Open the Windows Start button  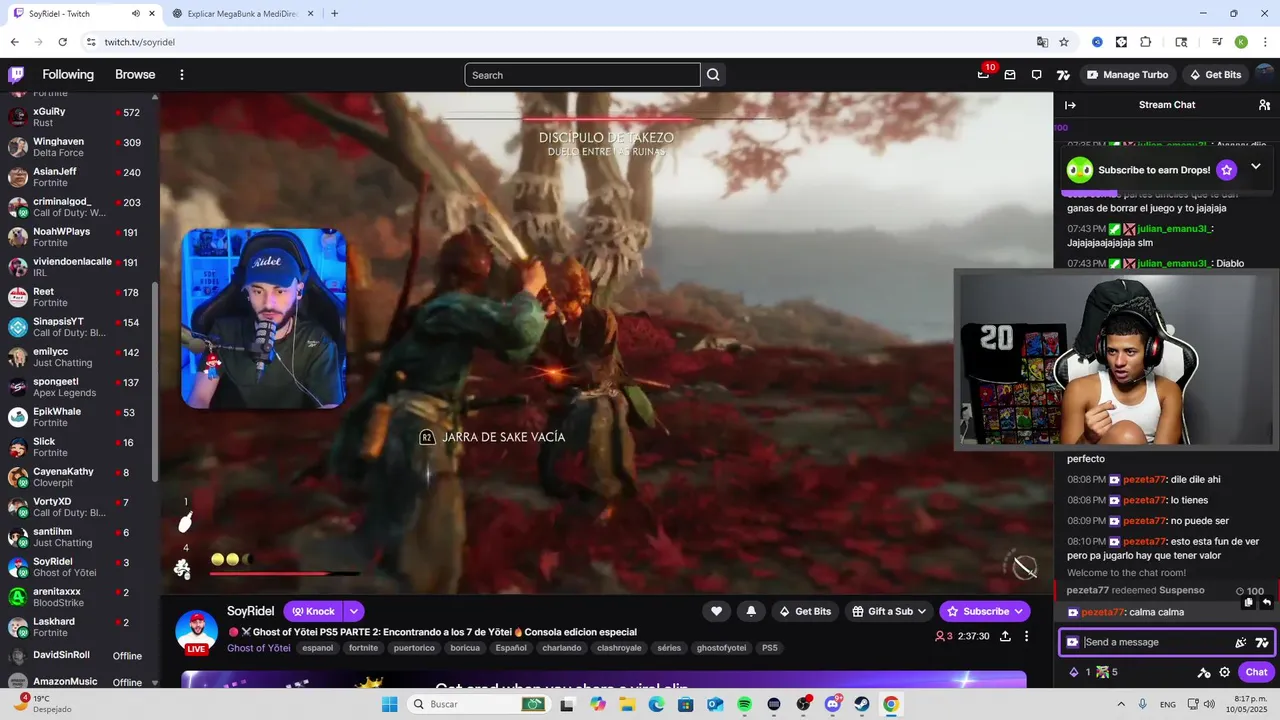pos(388,704)
